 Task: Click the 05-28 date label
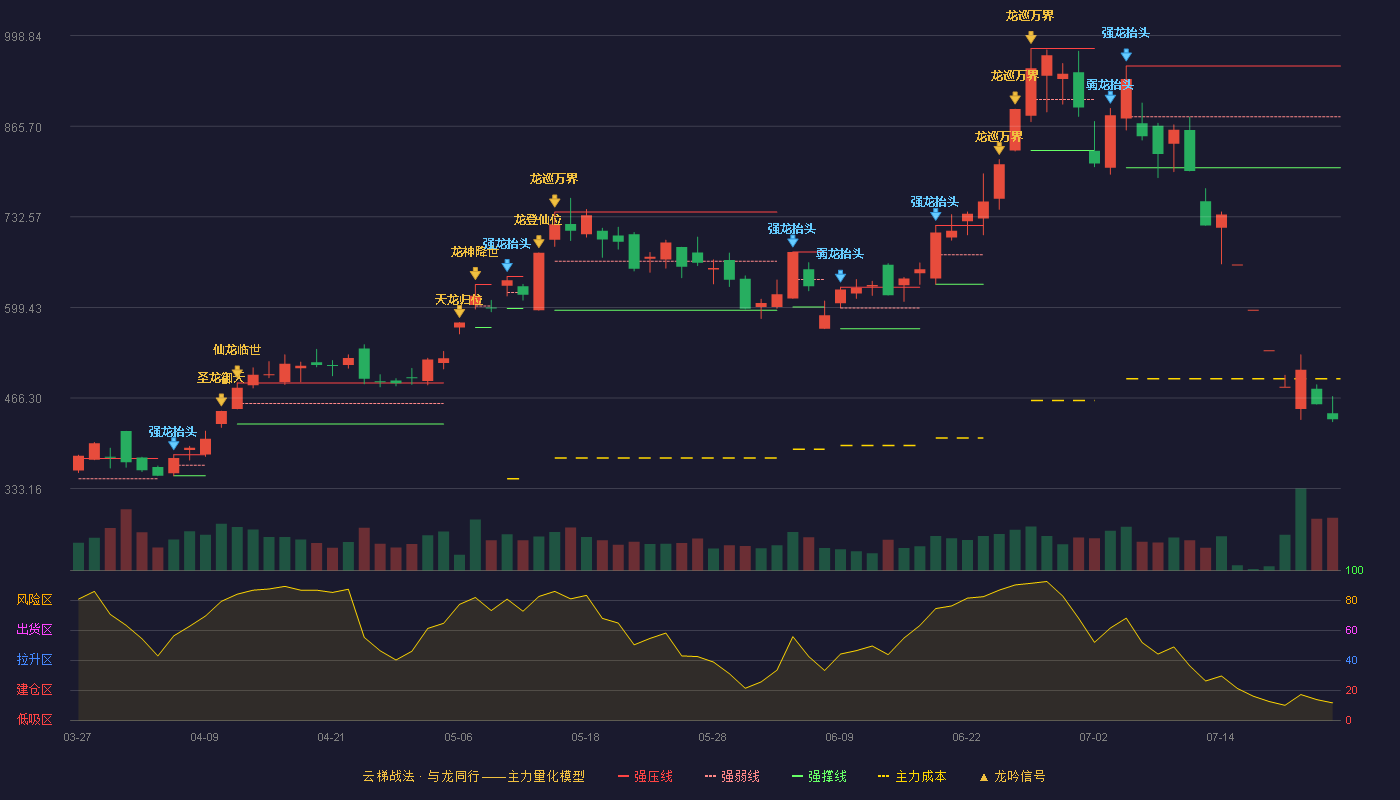[712, 737]
